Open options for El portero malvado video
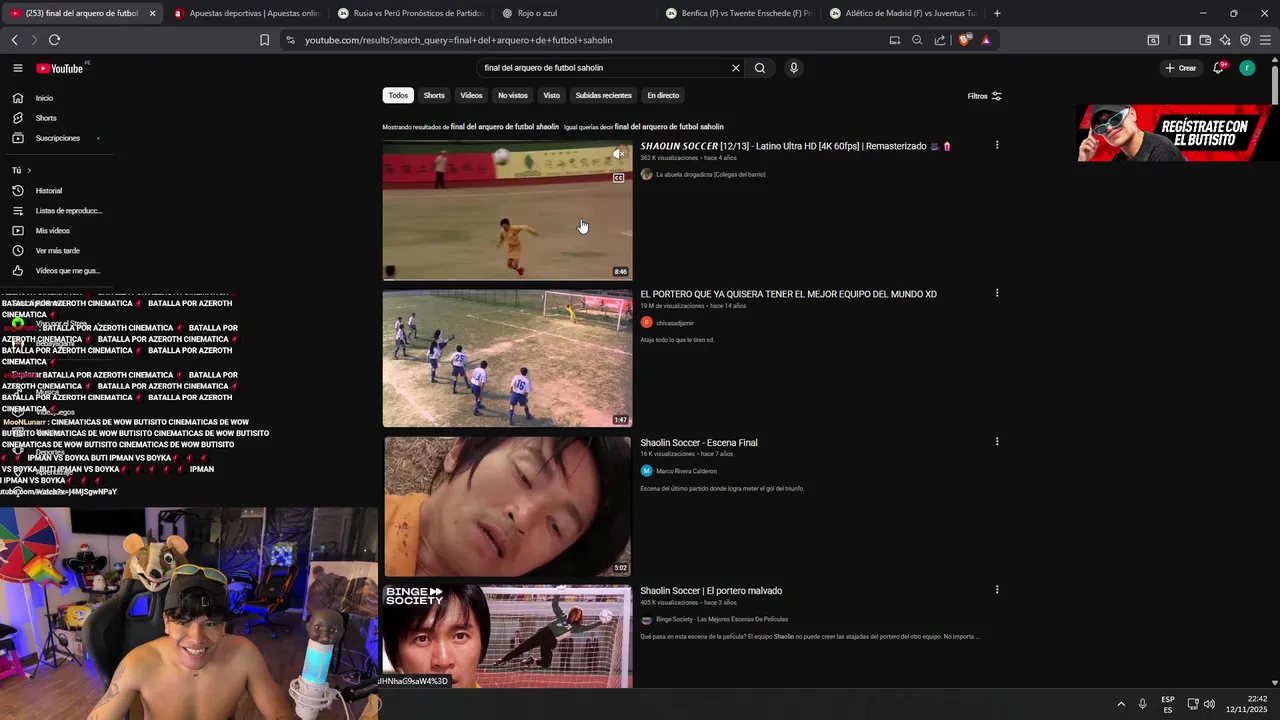 tap(996, 589)
